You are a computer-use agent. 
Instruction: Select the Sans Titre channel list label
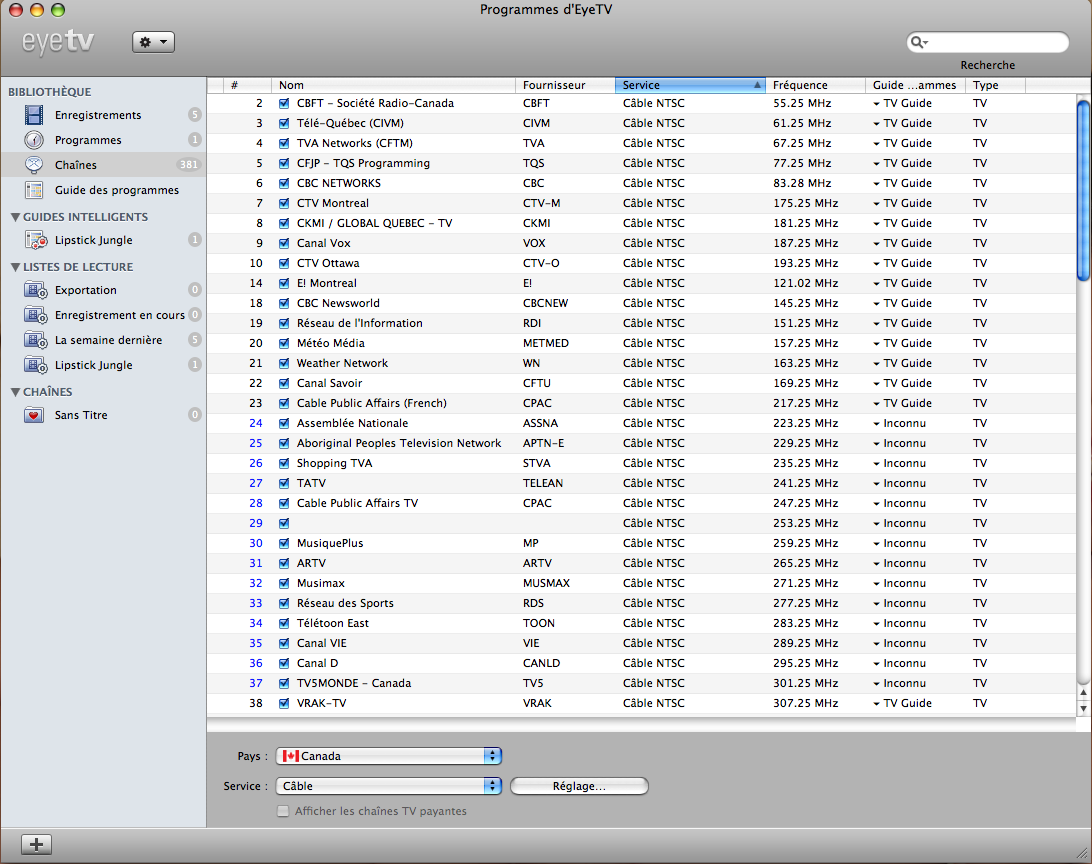tap(81, 415)
